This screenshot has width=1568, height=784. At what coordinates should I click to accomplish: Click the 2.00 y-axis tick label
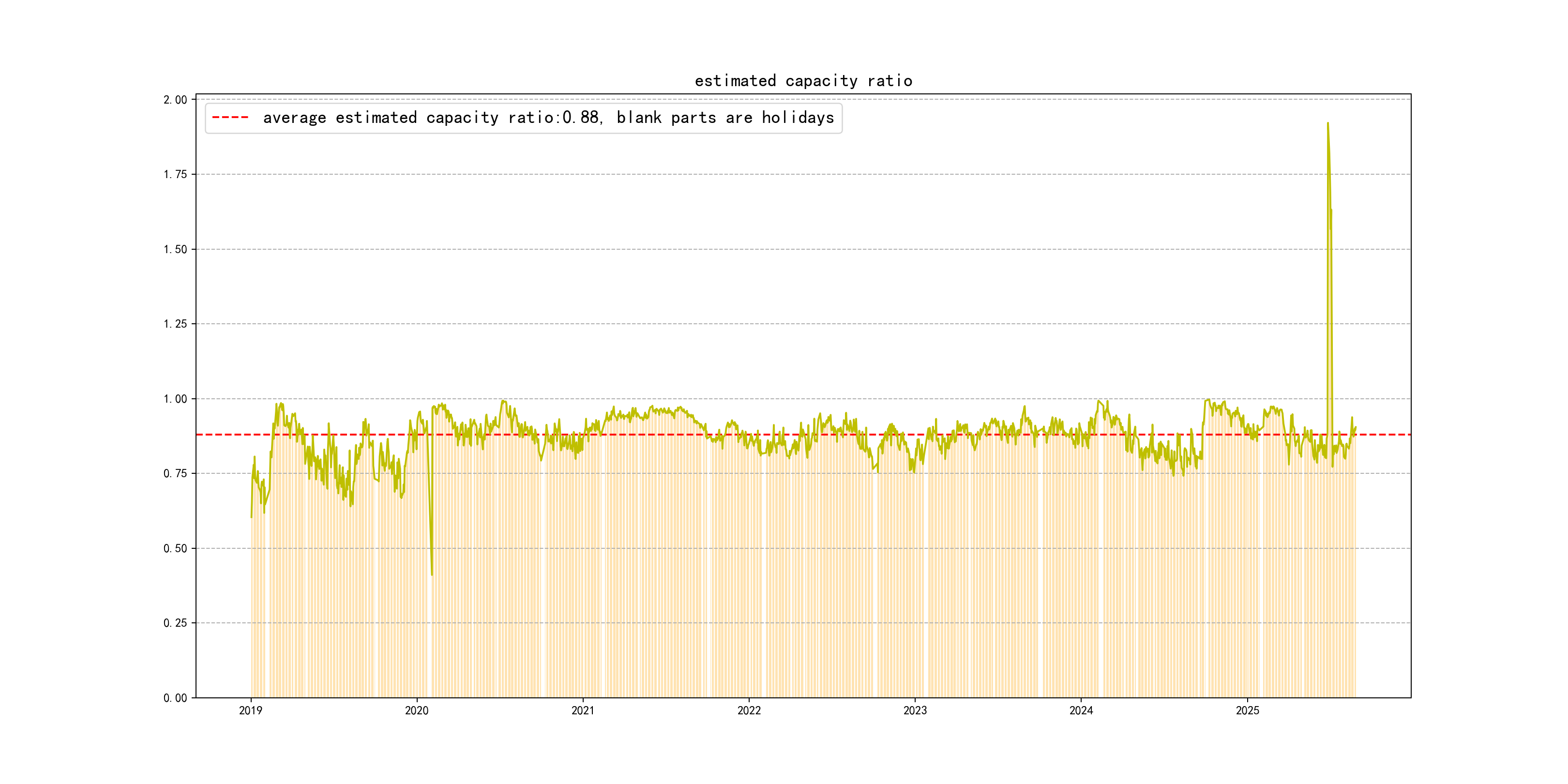point(175,100)
